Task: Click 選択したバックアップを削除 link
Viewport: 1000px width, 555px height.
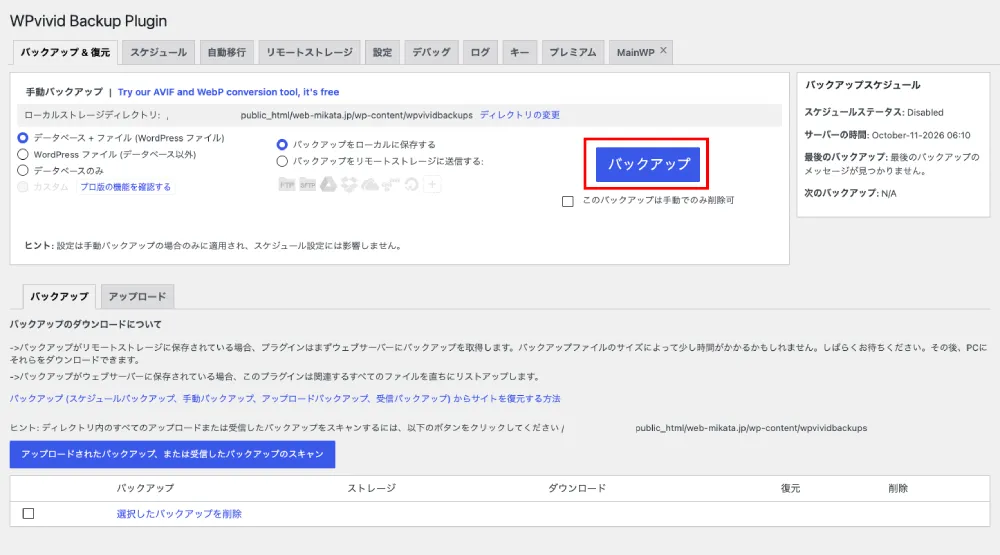Action: (x=179, y=514)
